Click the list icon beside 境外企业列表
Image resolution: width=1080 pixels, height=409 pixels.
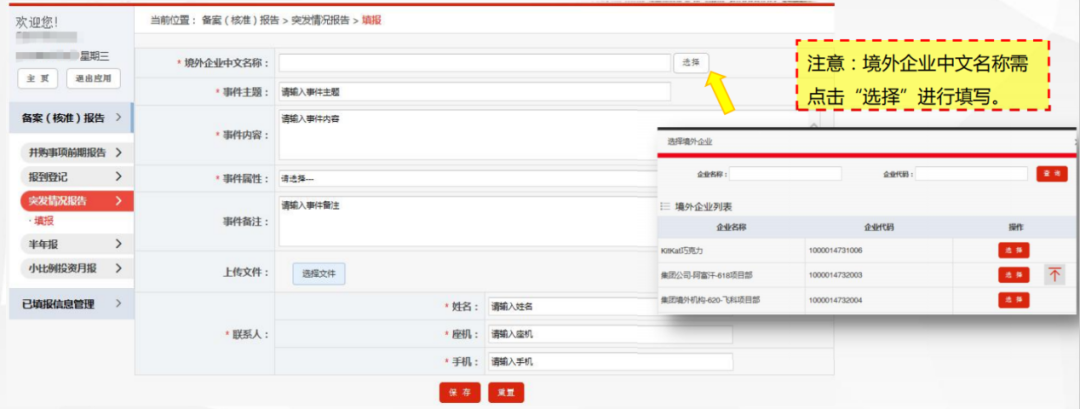[665, 207]
